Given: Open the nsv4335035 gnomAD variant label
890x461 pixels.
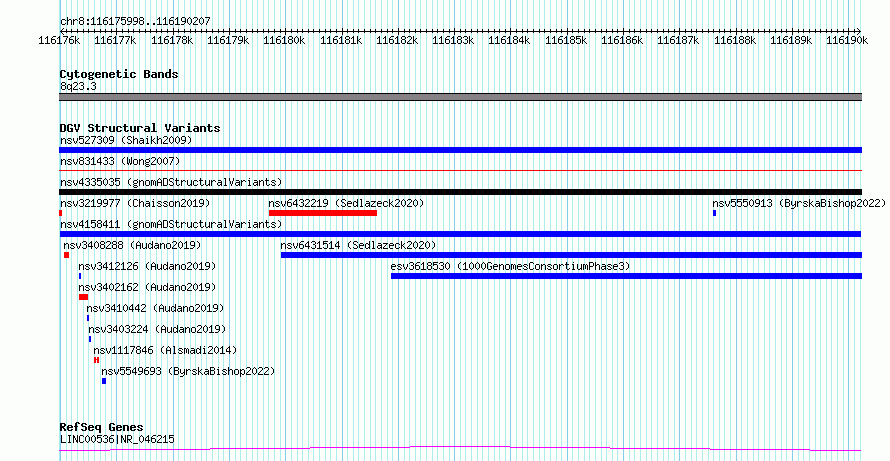Looking at the screenshot, I should [171, 182].
